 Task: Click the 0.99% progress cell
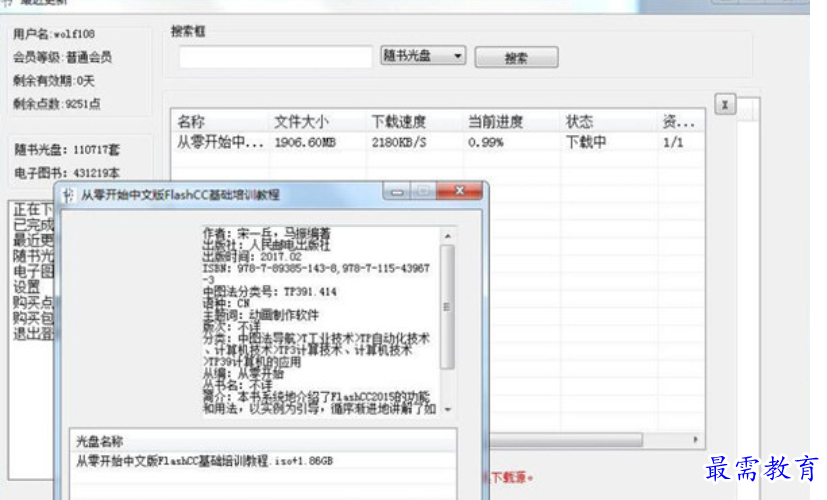tap(486, 142)
